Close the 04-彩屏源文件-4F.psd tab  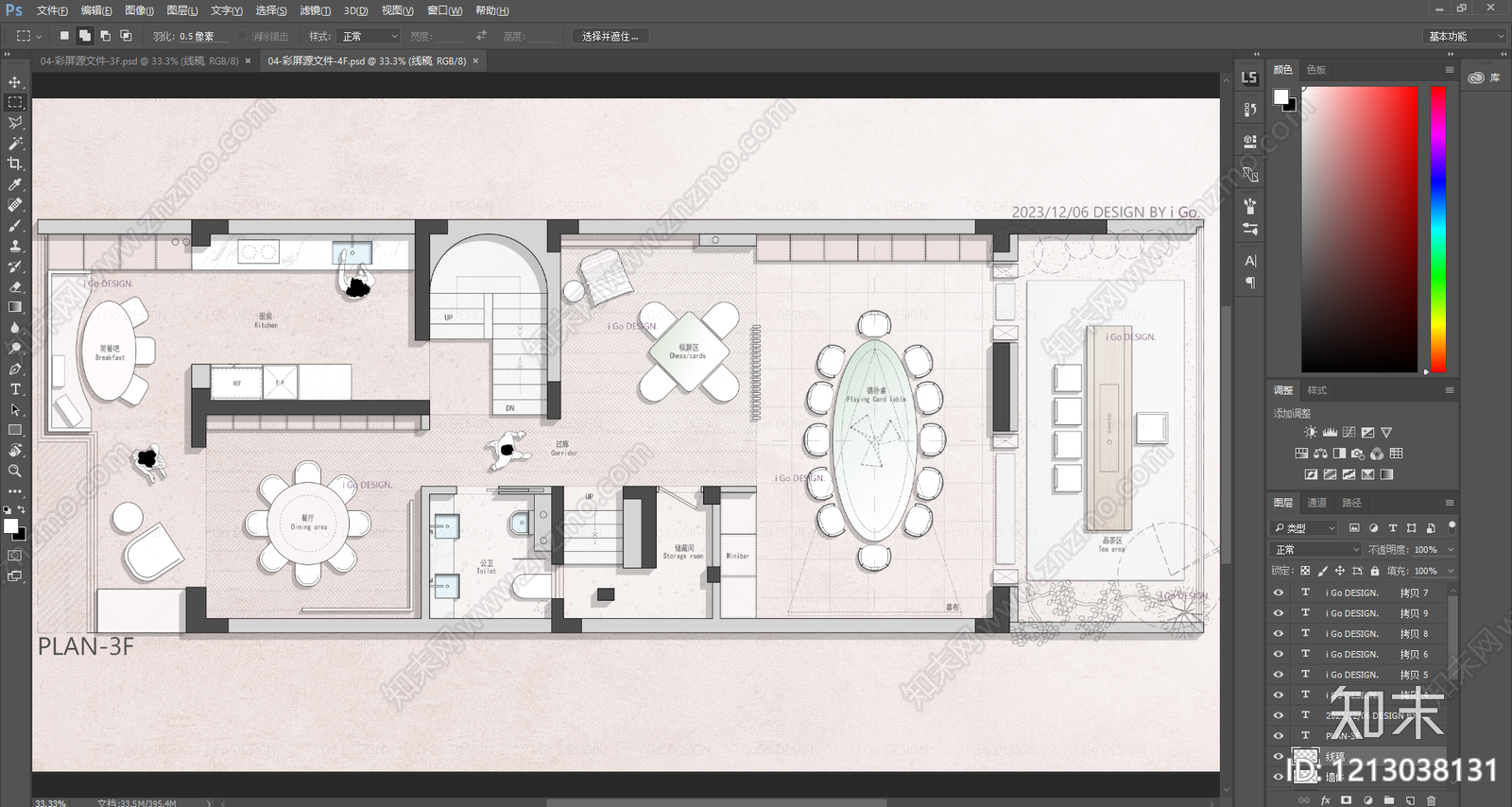pos(476,60)
